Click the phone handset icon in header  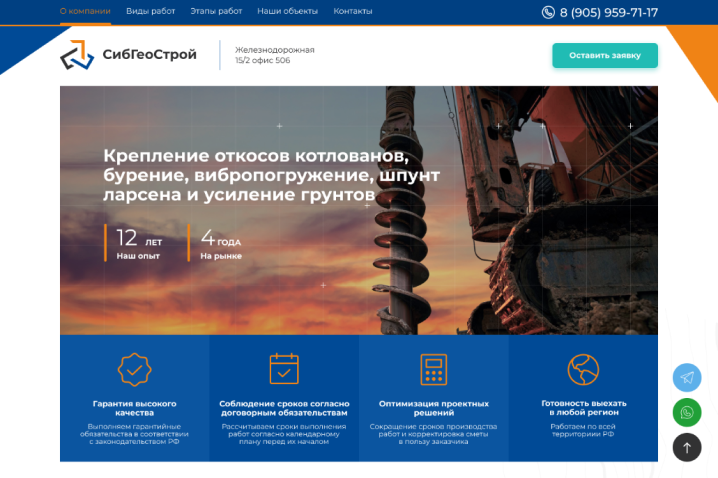[548, 12]
